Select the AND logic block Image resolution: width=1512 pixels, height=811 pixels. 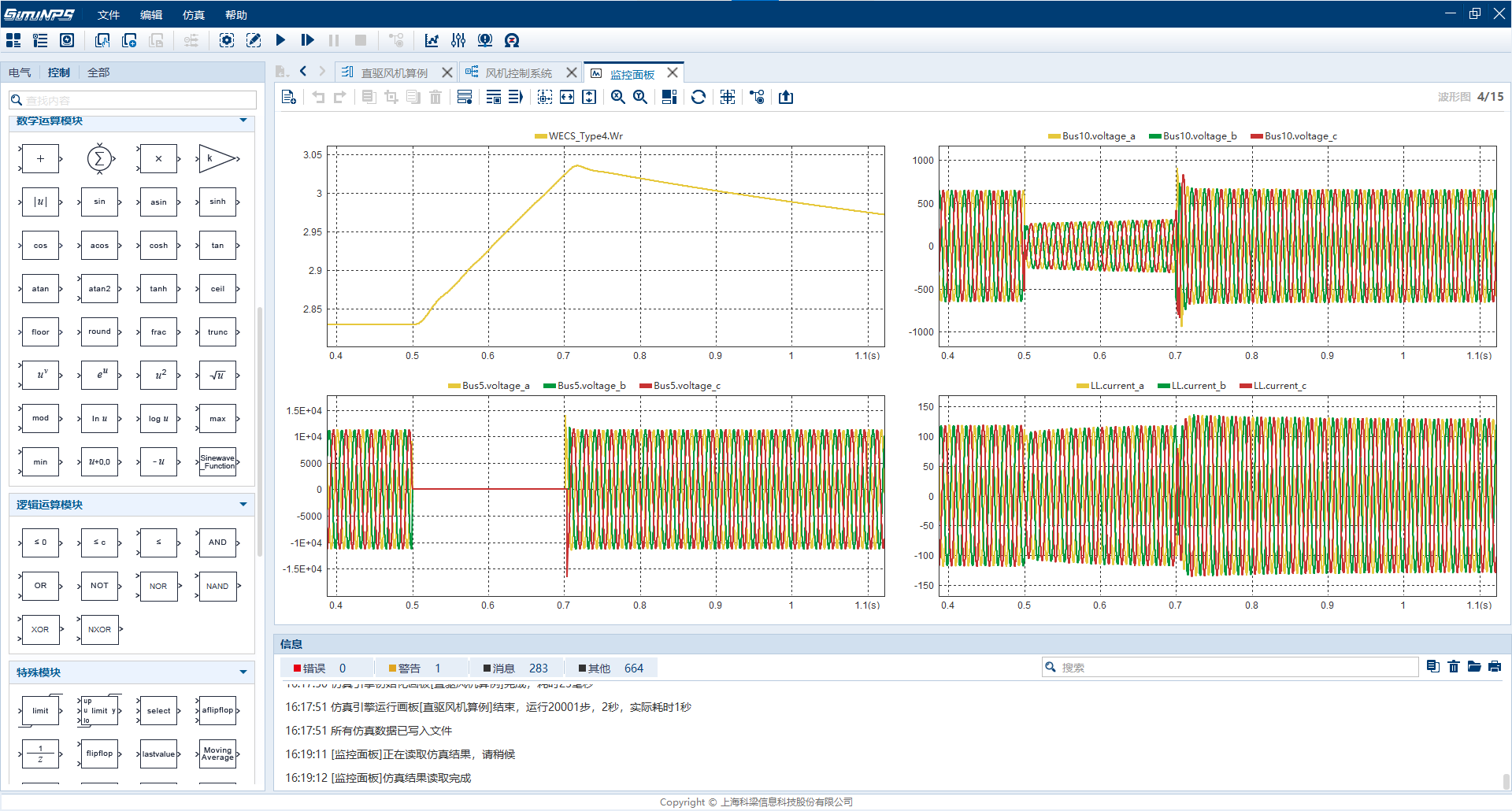(218, 543)
